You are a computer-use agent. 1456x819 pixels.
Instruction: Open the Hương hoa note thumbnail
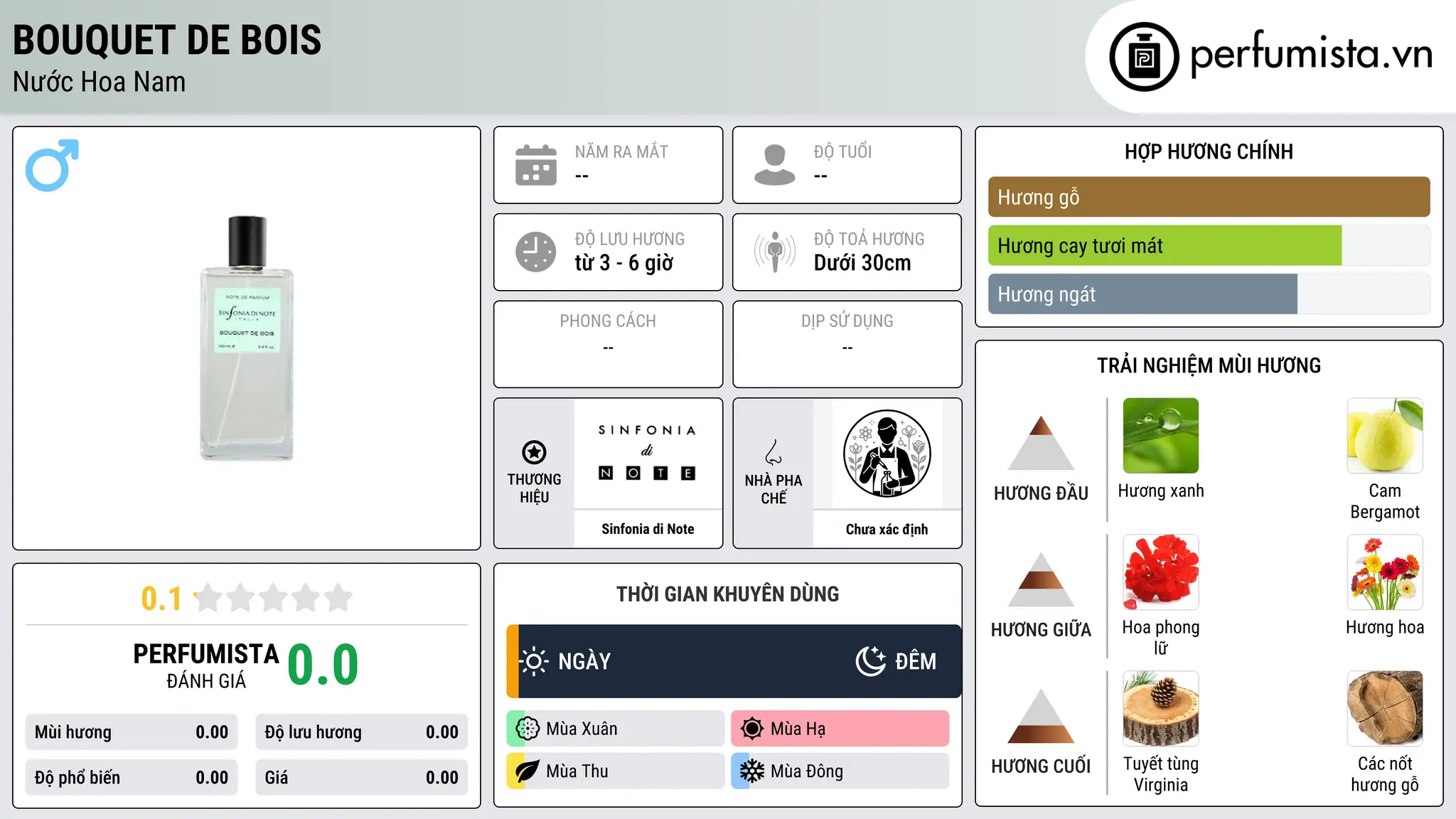pyautogui.click(x=1385, y=572)
